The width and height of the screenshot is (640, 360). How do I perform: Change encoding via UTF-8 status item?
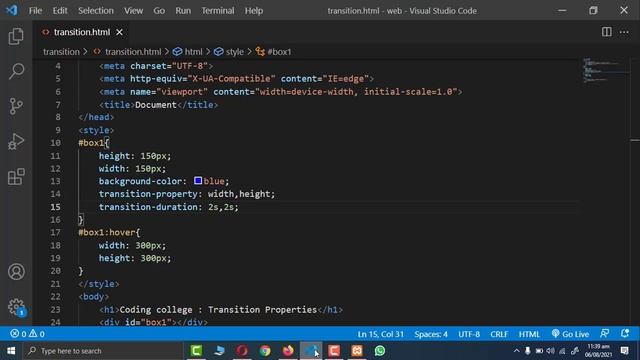469,334
